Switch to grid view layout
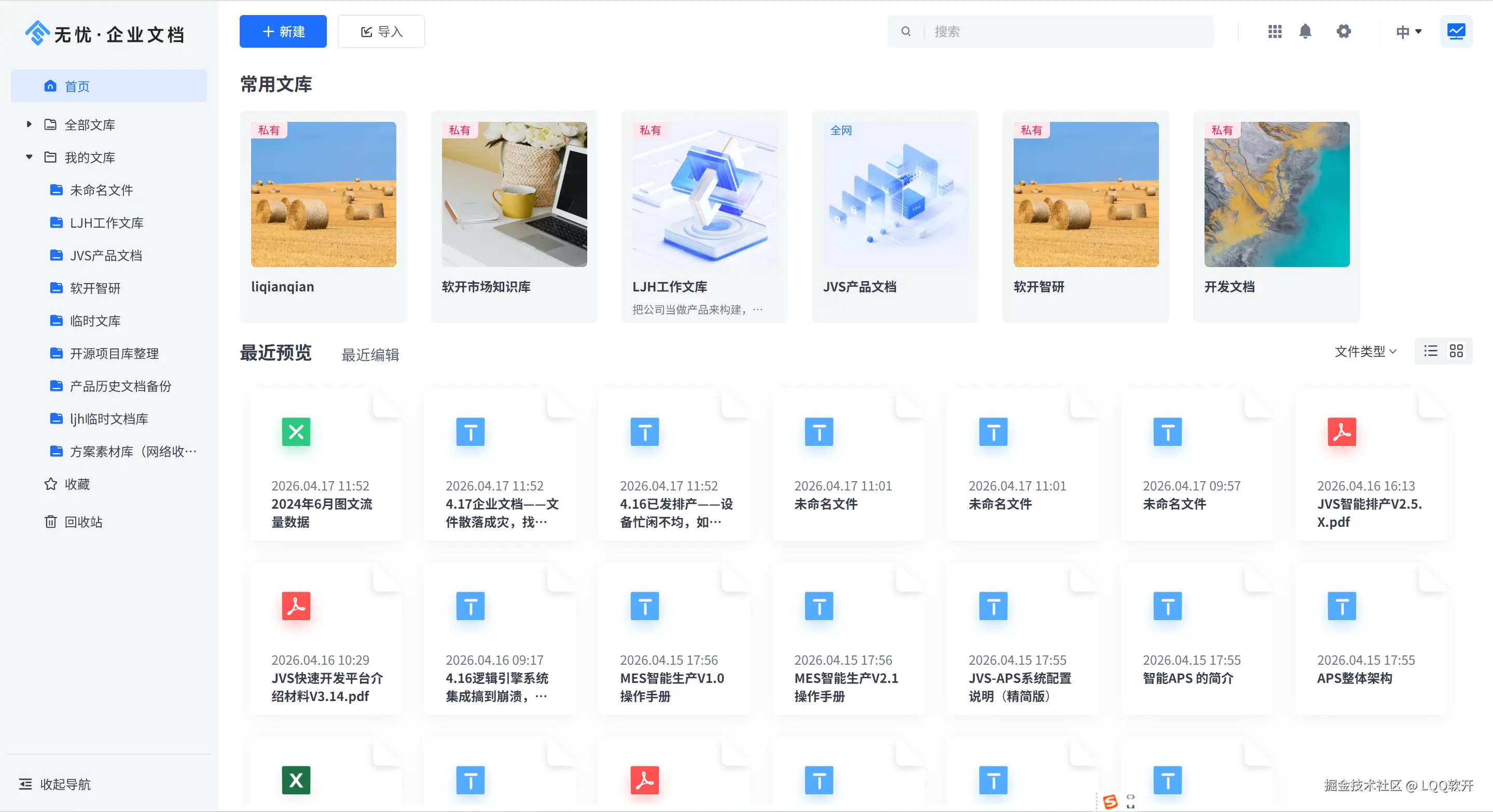The height and width of the screenshot is (812, 1493). click(x=1457, y=351)
